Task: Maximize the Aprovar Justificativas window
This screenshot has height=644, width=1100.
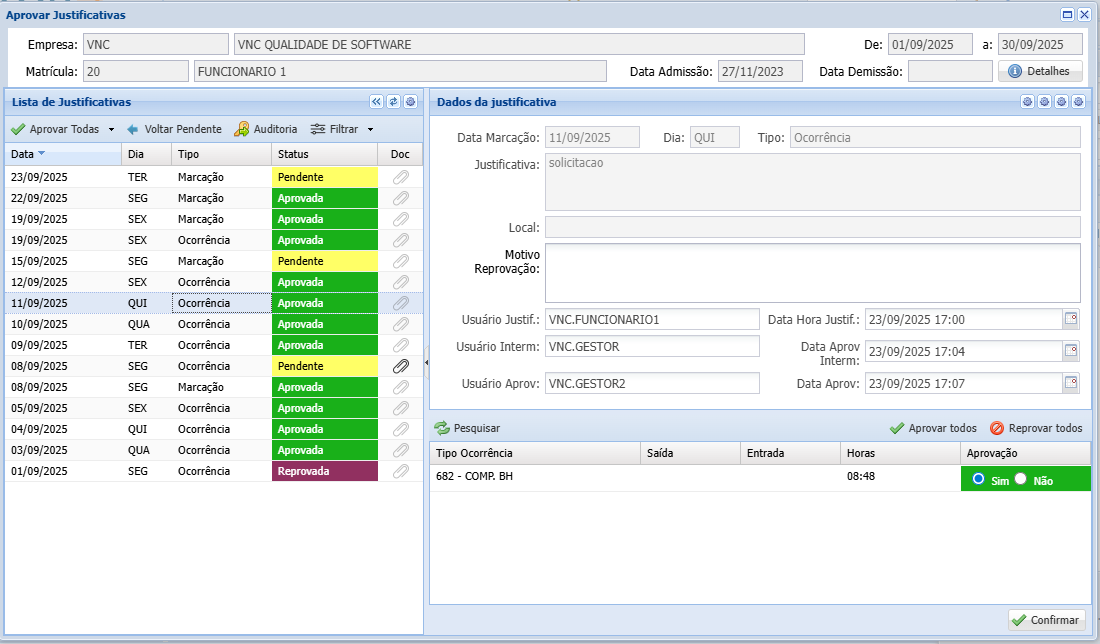Action: pos(1067,15)
